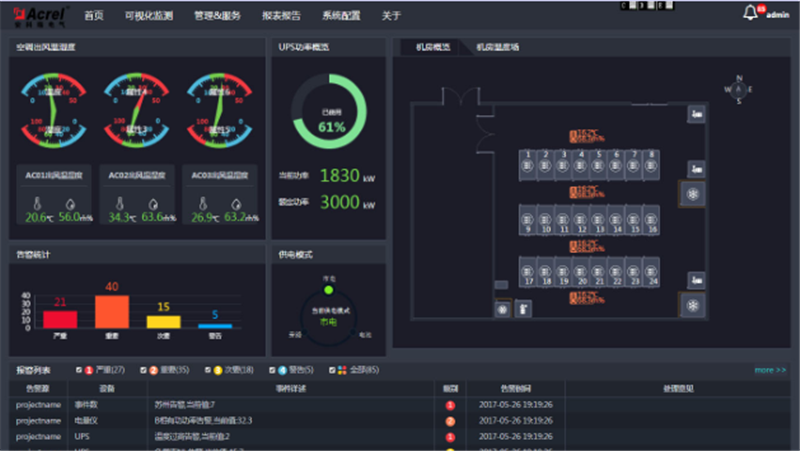
Task: Click the top camera icon in room
Action: (694, 116)
